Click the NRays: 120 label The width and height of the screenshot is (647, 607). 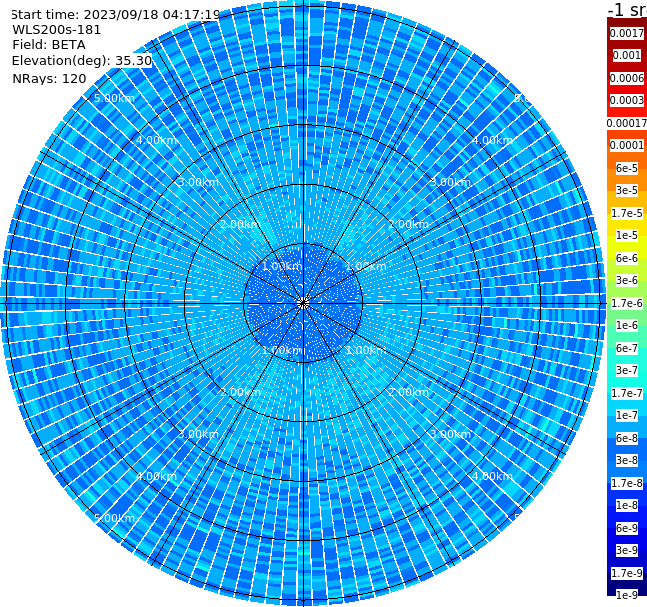point(49,78)
